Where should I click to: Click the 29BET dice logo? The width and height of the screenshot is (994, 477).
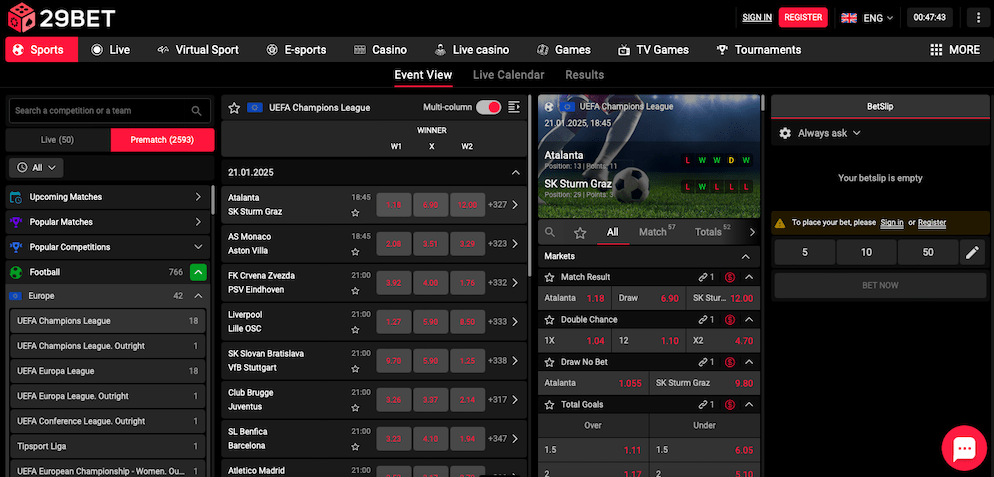coord(22,17)
